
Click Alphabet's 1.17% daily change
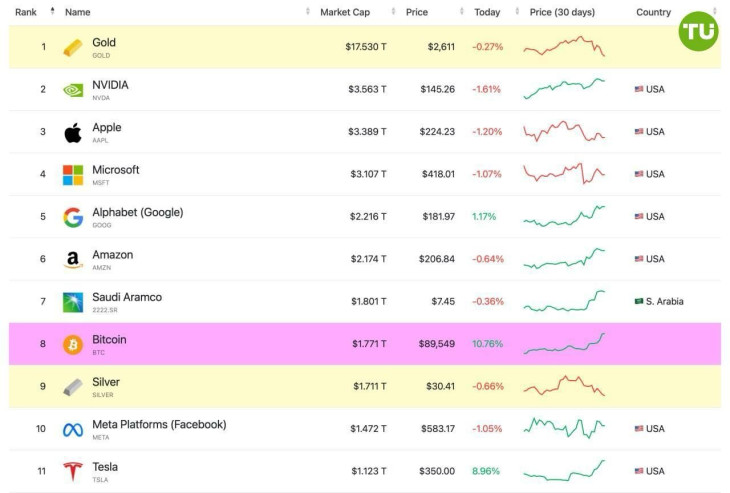[484, 216]
